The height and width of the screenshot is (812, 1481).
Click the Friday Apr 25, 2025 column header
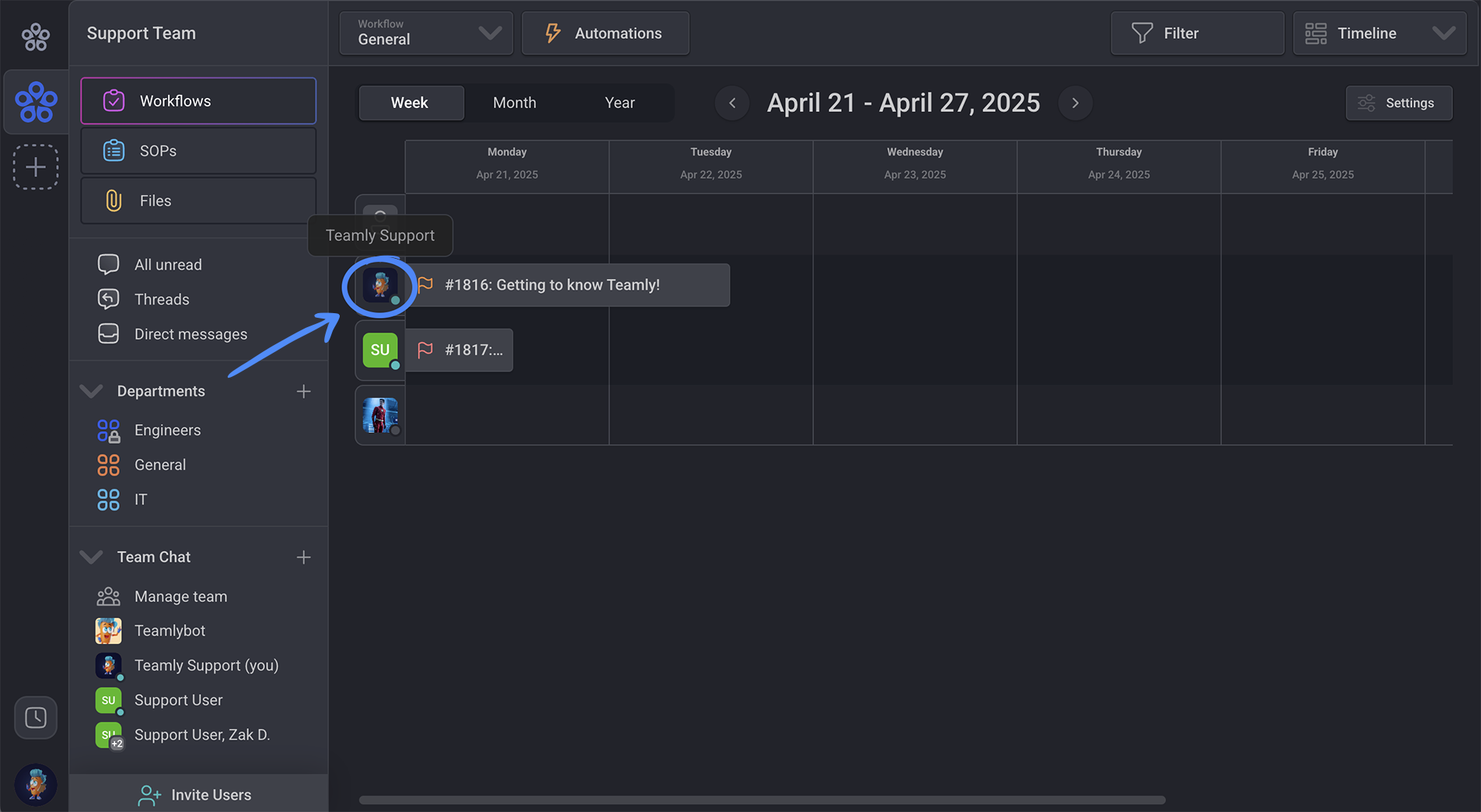coord(1322,166)
